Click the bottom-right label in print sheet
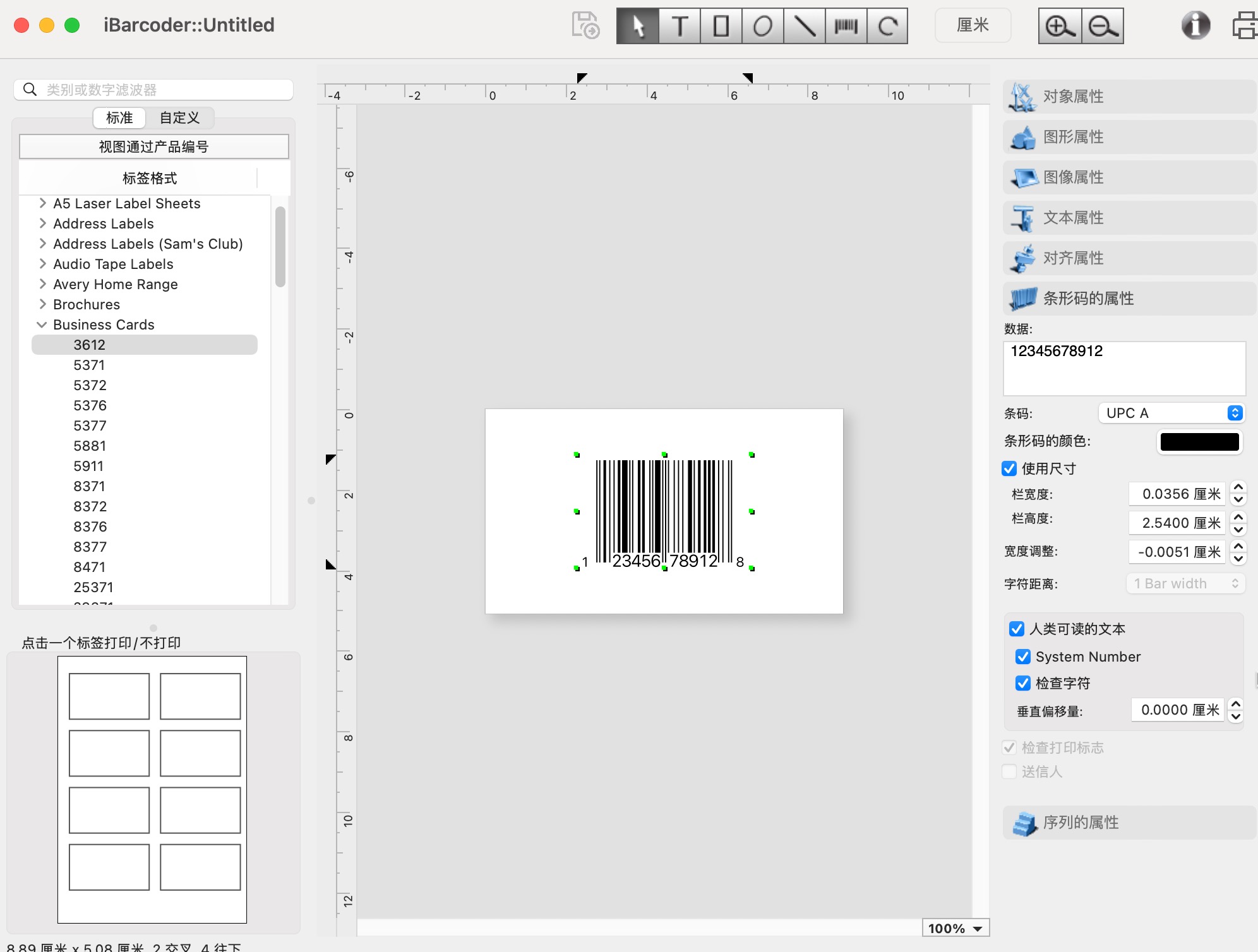 [x=200, y=867]
